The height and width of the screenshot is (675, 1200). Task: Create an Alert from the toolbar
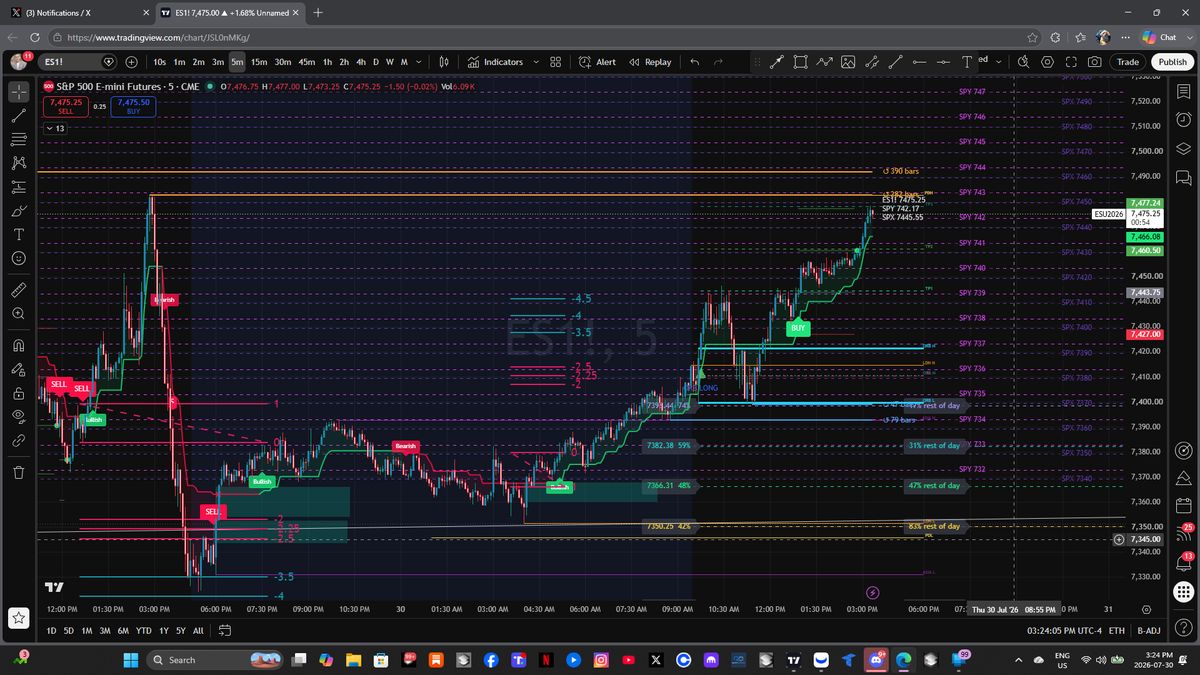597,62
